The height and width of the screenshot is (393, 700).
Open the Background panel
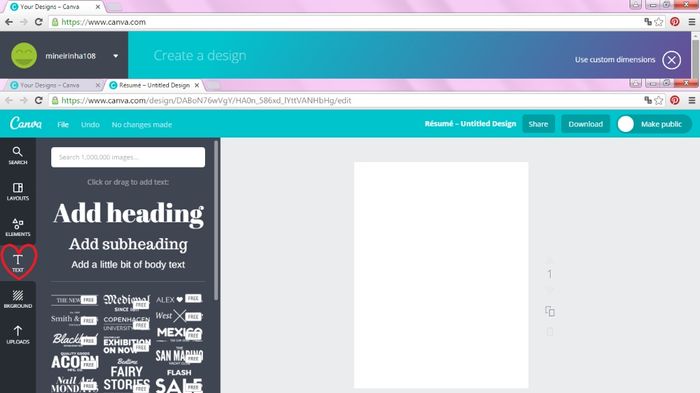(18, 299)
